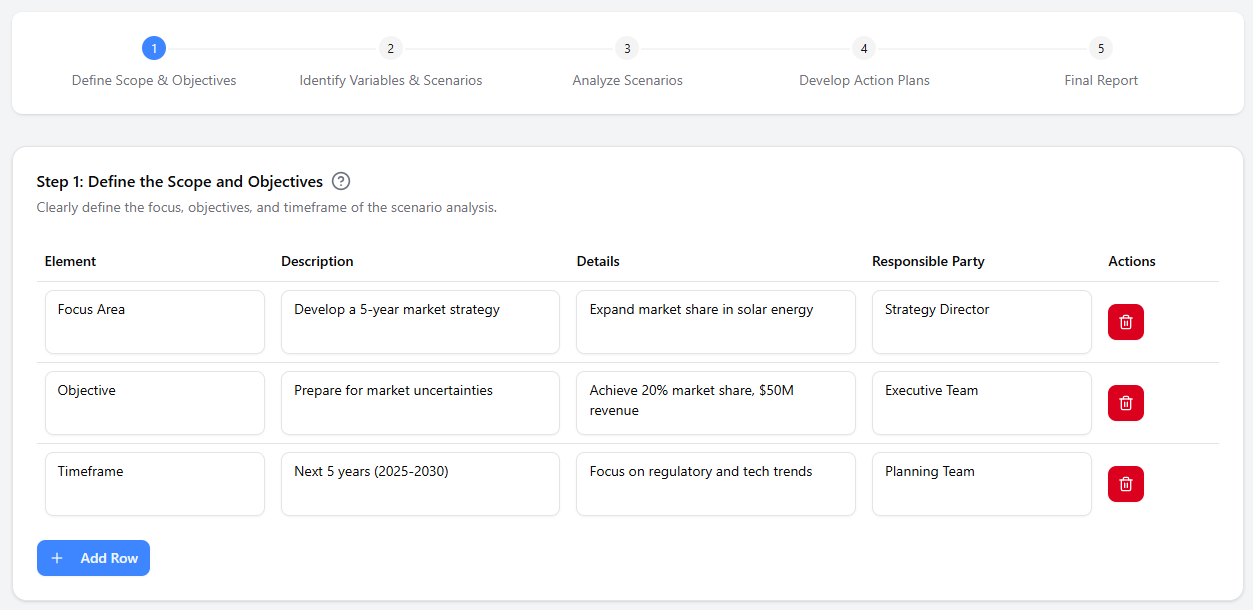Jump to the Final Report step
This screenshot has width=1253, height=610.
tap(1100, 79)
